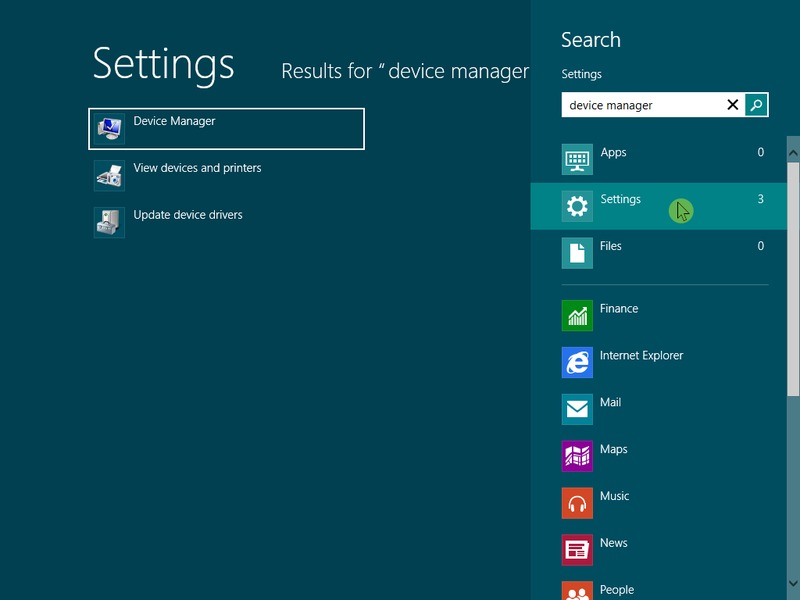The height and width of the screenshot is (600, 800).
Task: Click the magnifier search button
Action: 757,105
